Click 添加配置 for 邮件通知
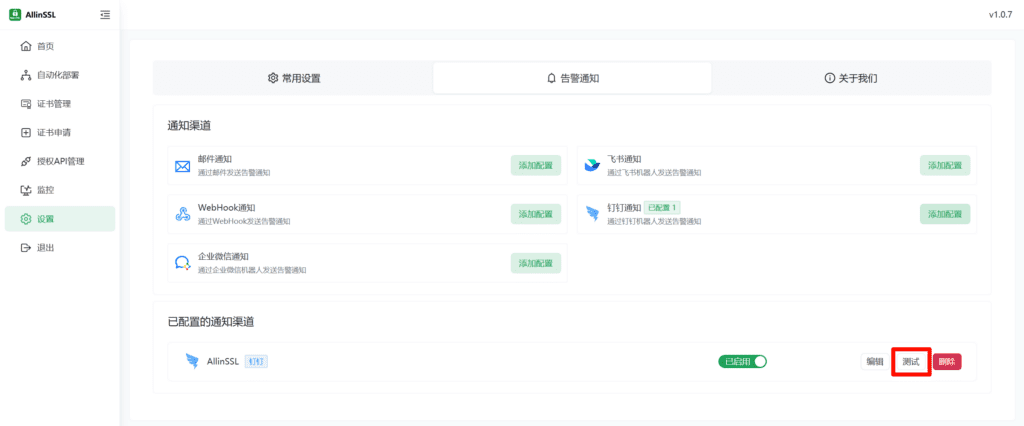The height and width of the screenshot is (426, 1024). (535, 166)
